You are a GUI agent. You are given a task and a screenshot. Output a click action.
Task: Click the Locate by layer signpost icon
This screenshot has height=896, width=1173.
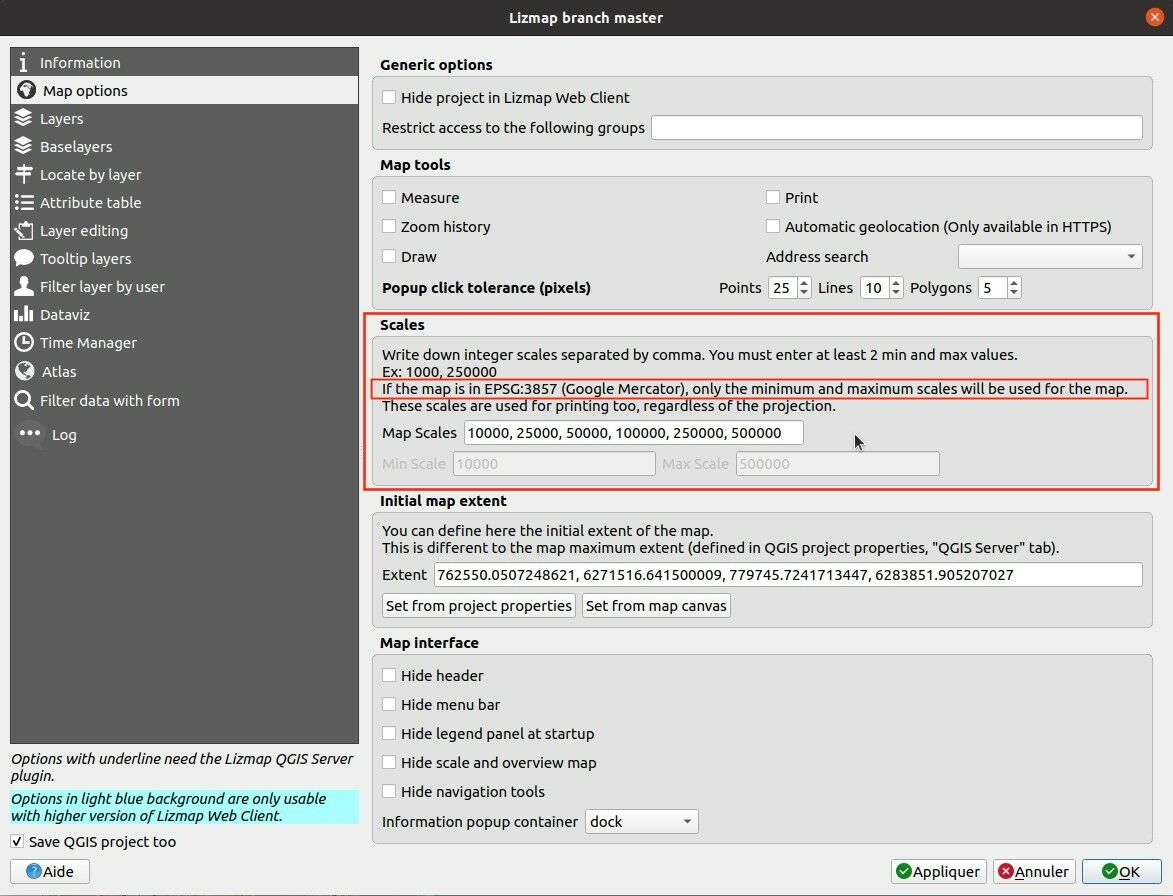(24, 174)
